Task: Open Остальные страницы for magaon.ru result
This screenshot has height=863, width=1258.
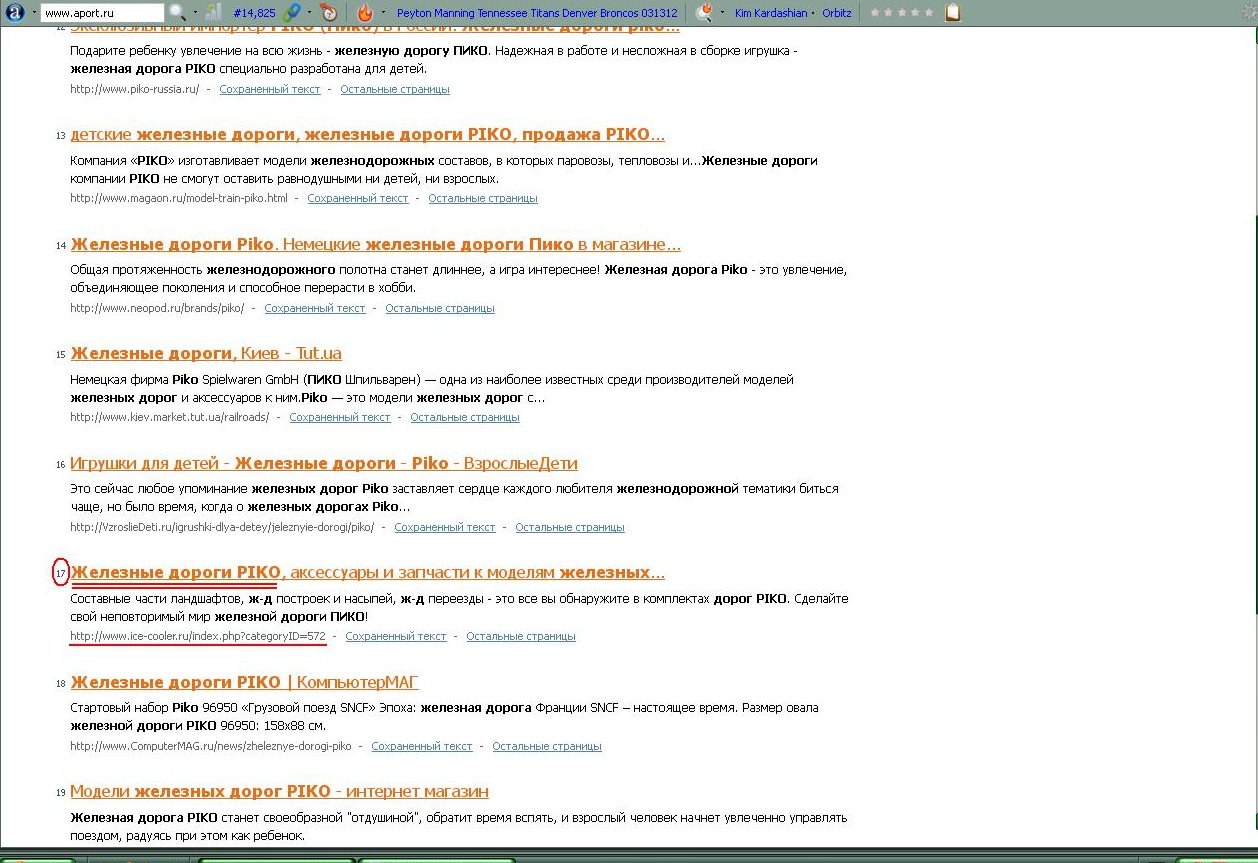Action: click(x=483, y=198)
